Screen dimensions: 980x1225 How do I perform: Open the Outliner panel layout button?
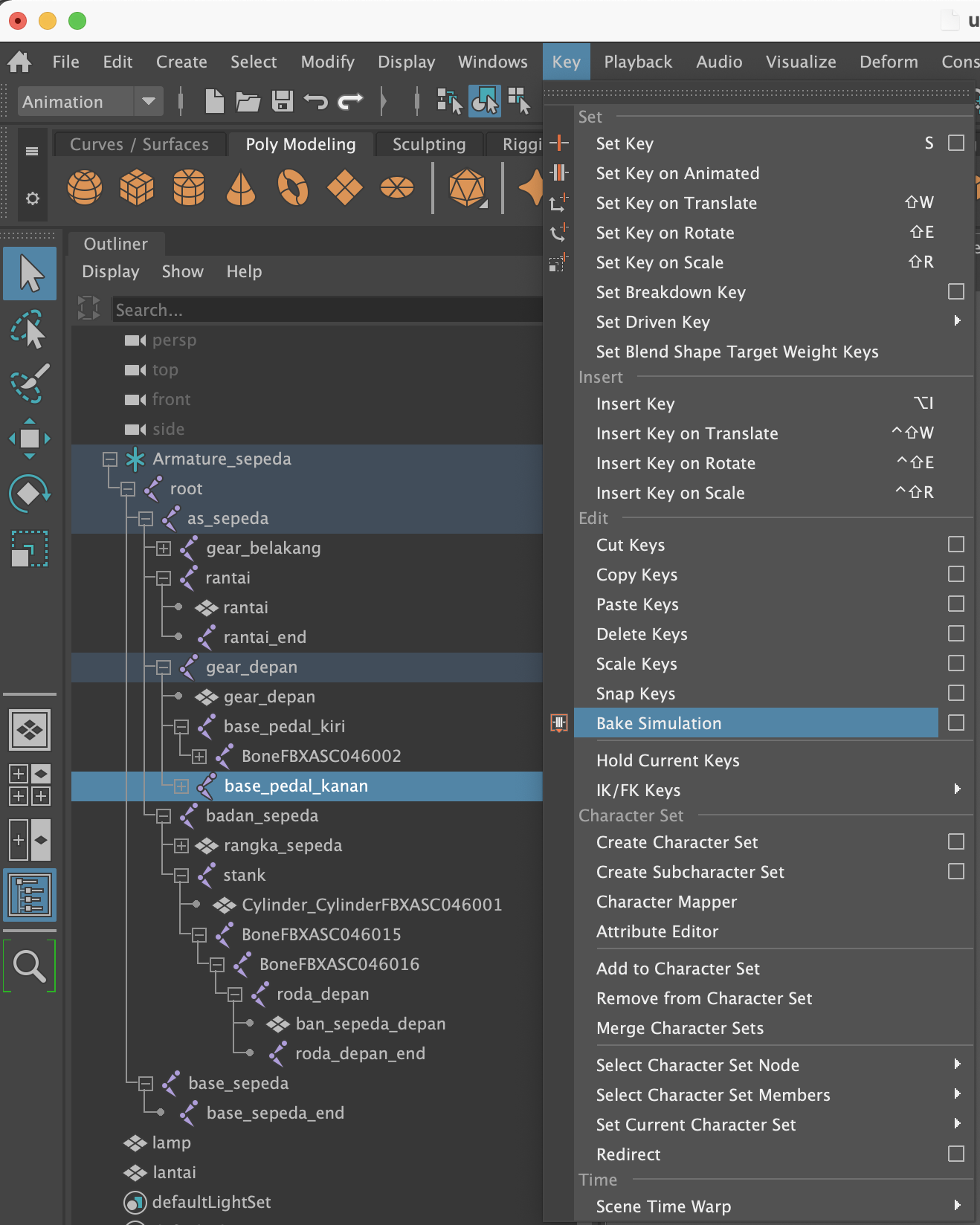(x=30, y=895)
